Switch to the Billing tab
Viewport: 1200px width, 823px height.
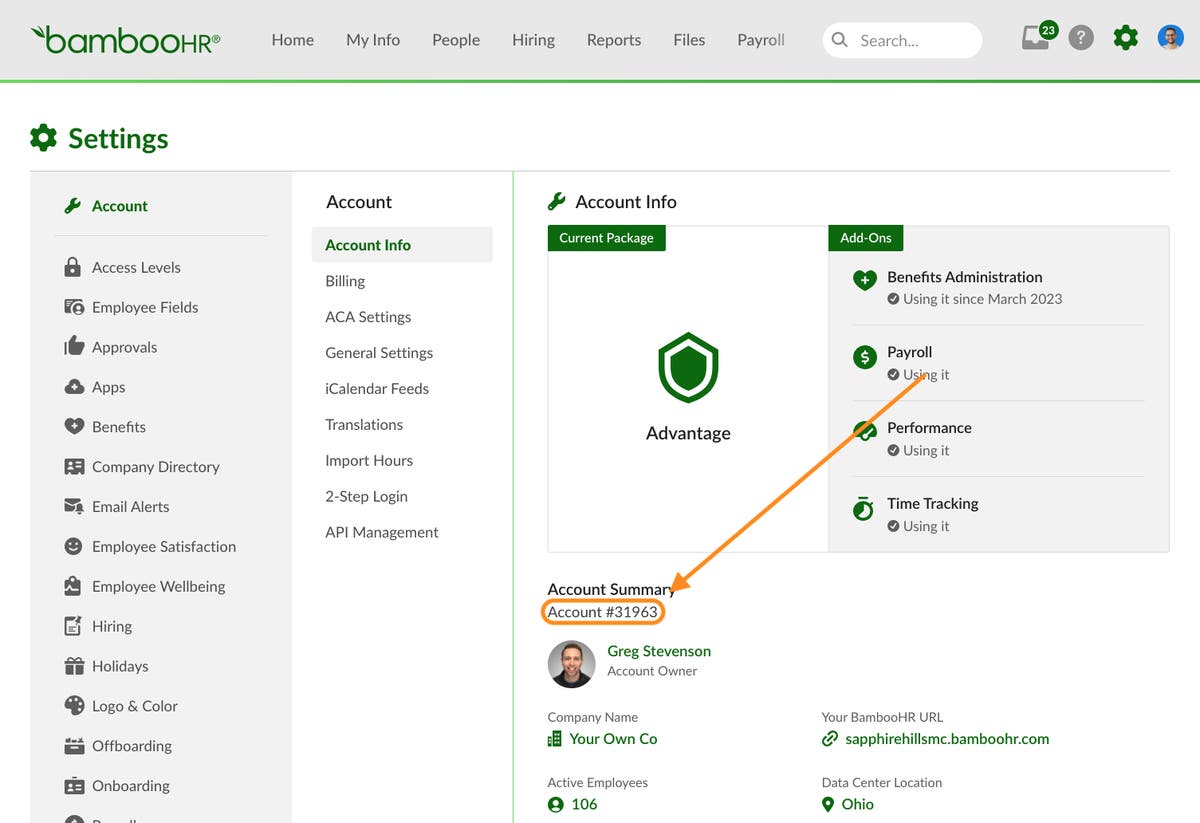344,281
